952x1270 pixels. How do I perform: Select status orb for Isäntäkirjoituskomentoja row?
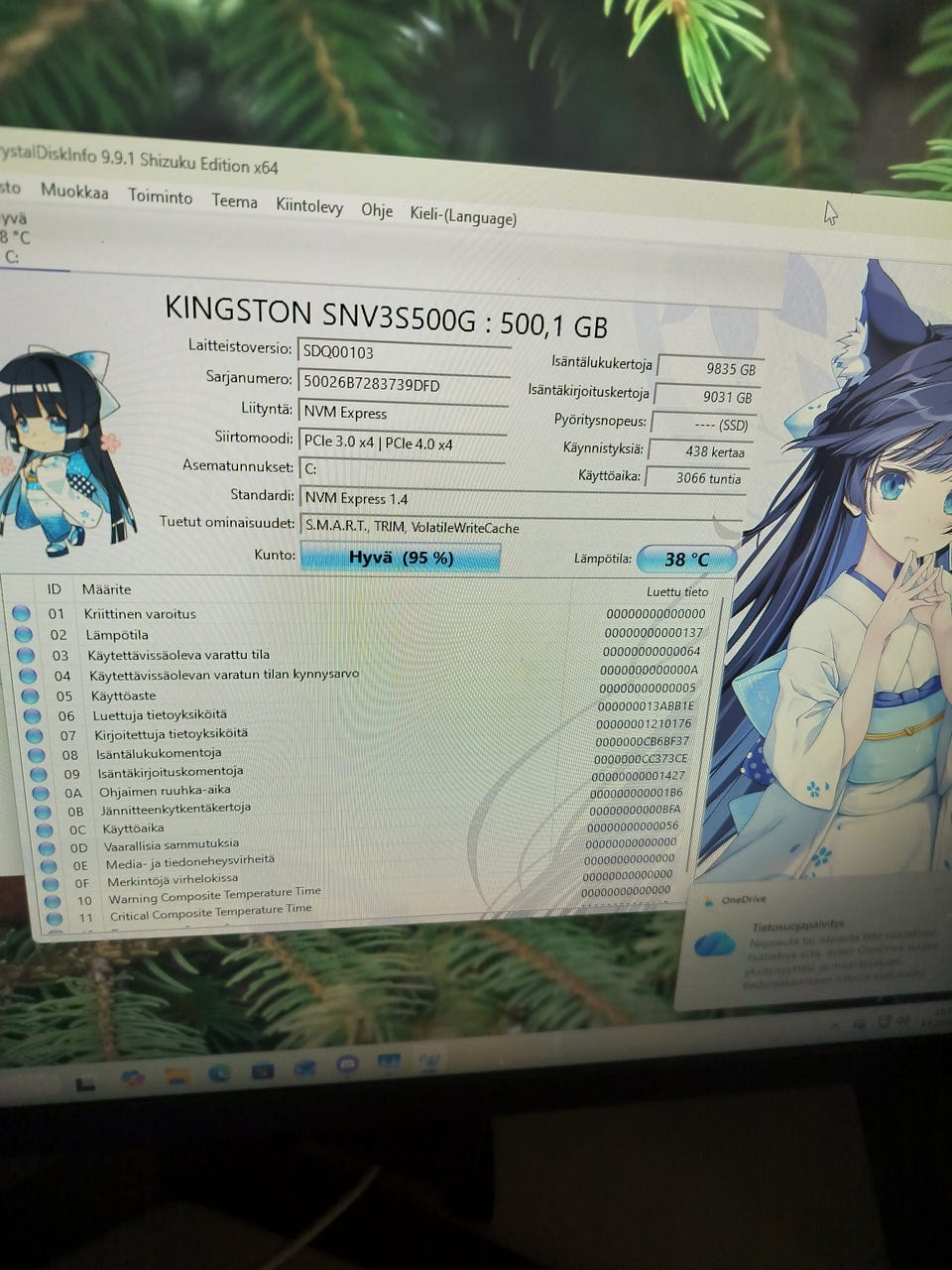tap(39, 774)
